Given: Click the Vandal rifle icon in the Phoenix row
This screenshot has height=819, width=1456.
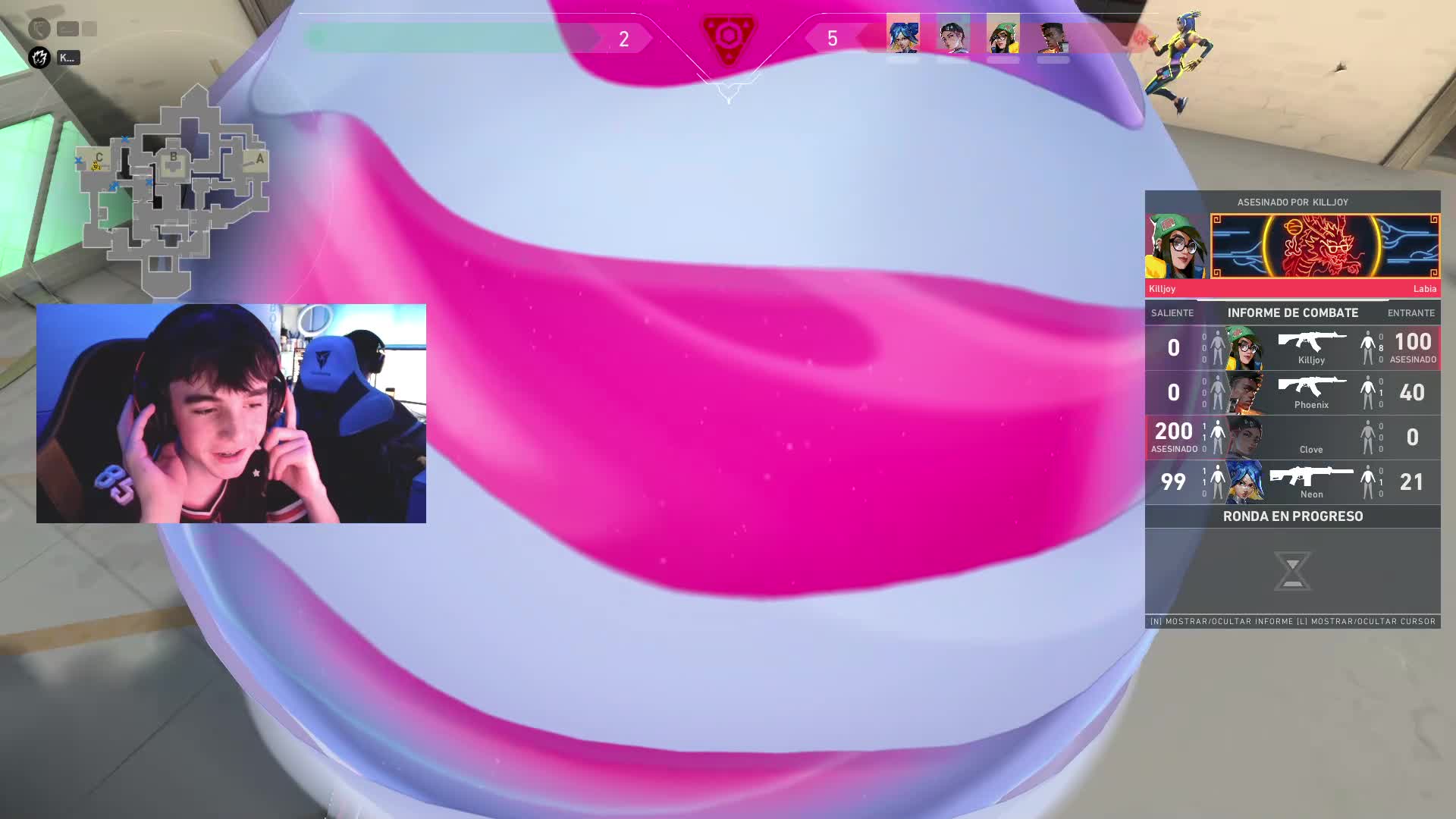Looking at the screenshot, I should (x=1312, y=385).
